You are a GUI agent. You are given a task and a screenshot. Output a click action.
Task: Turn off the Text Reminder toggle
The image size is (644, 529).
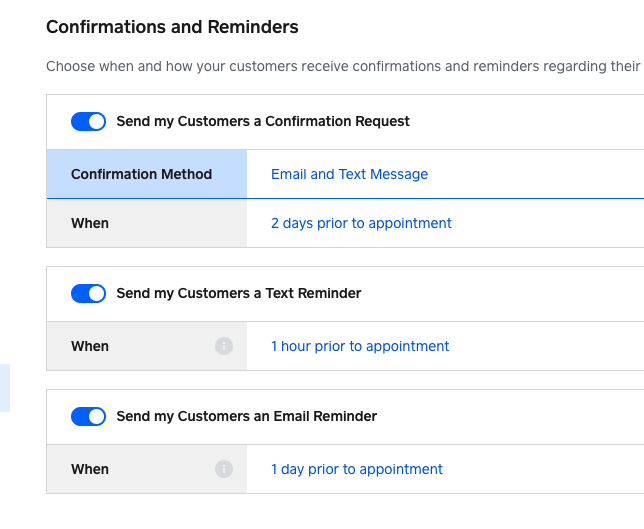(88, 293)
